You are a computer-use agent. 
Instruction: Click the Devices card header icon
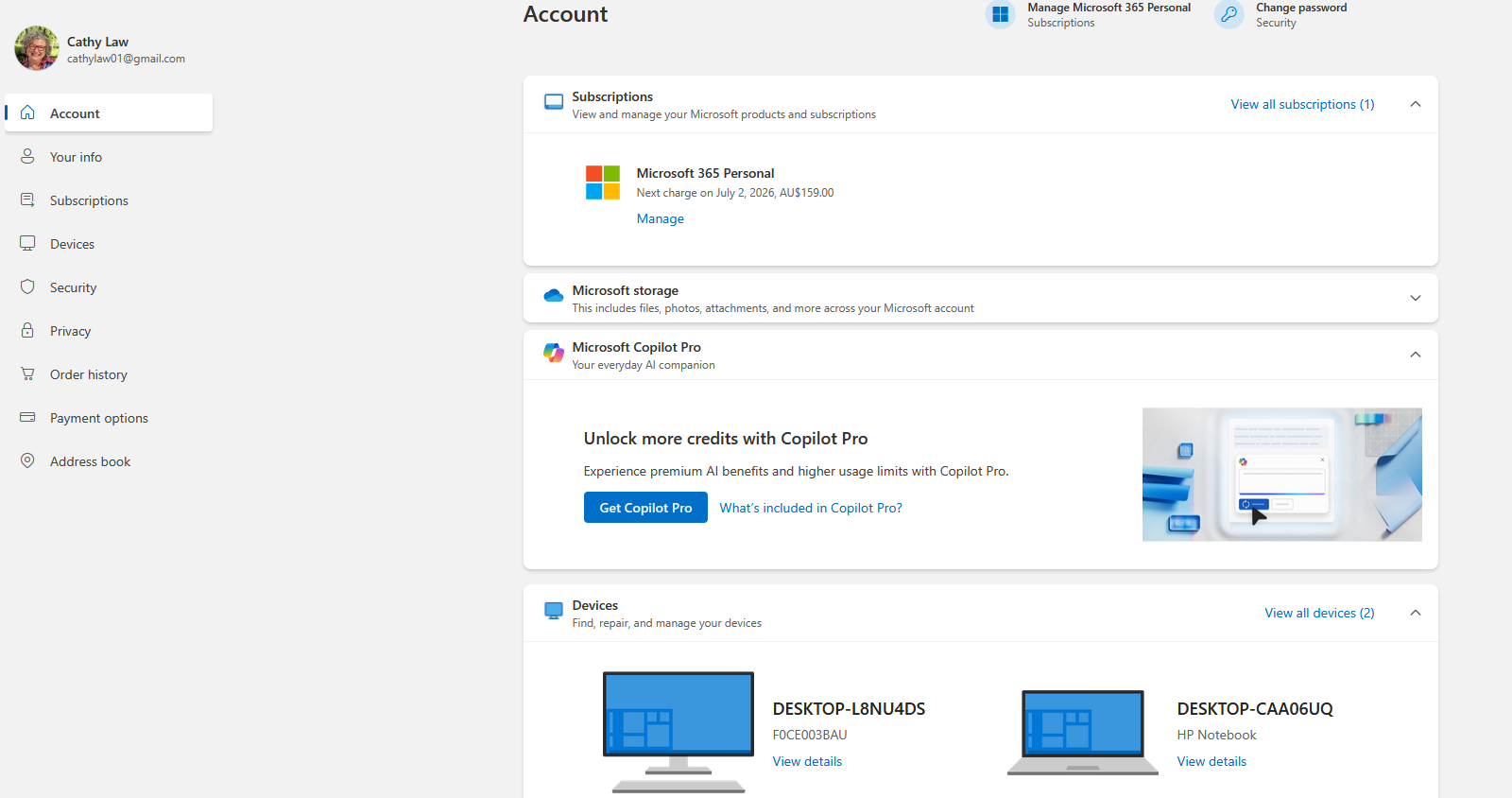click(554, 611)
